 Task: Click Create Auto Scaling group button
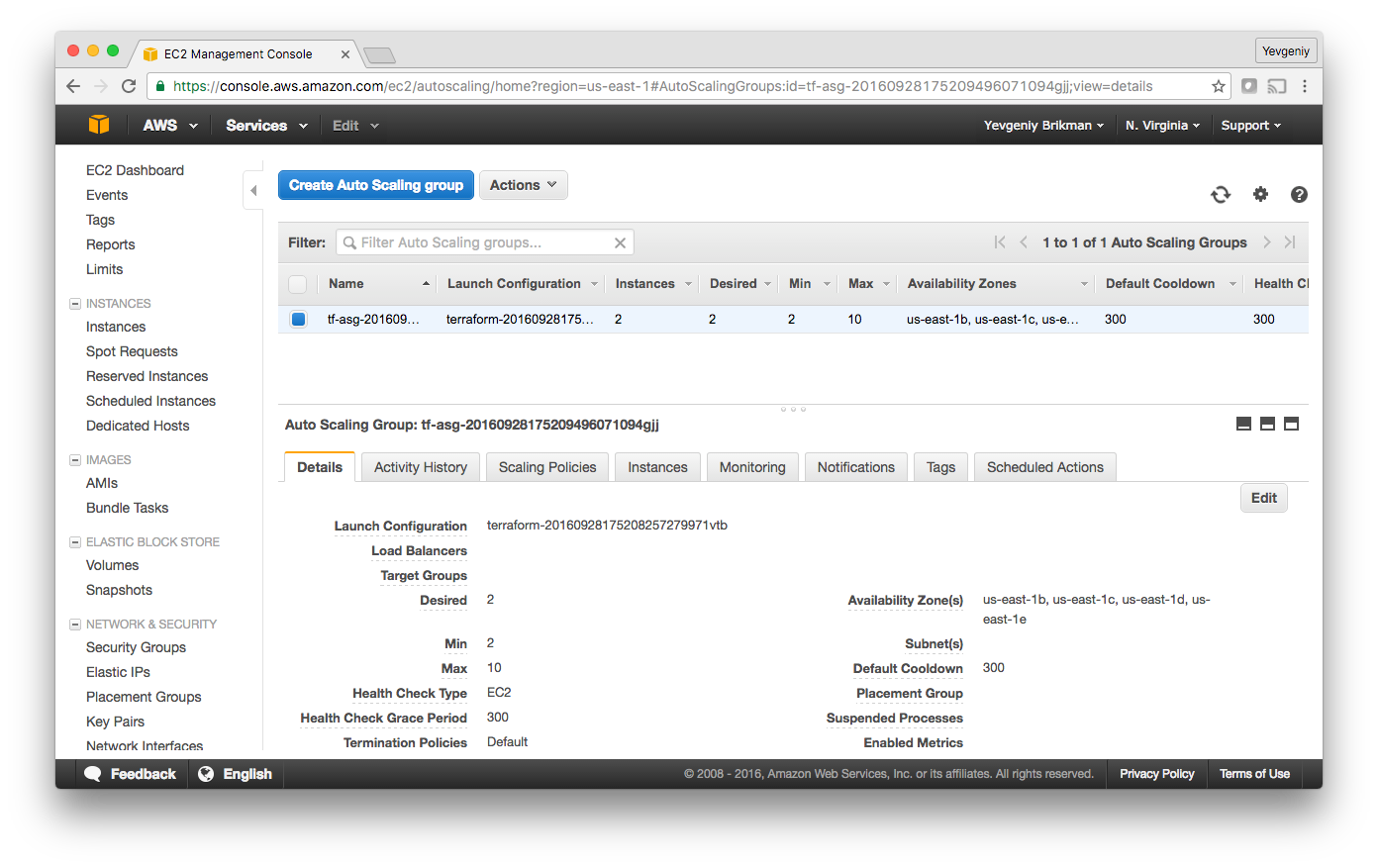pos(376,185)
